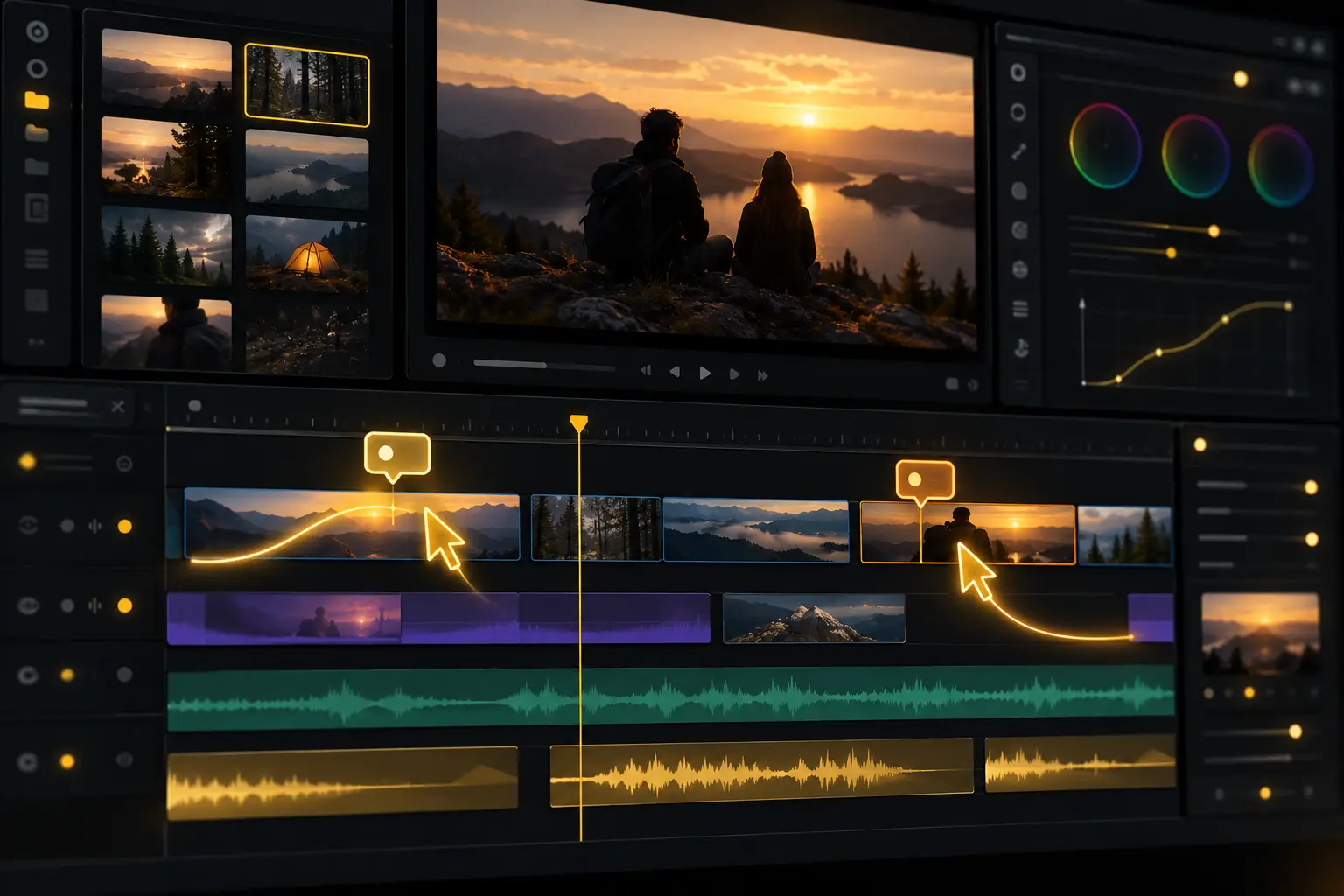This screenshot has width=1344, height=896.
Task: Toggle the yellow dot on the purple clip track
Action: pos(125,605)
